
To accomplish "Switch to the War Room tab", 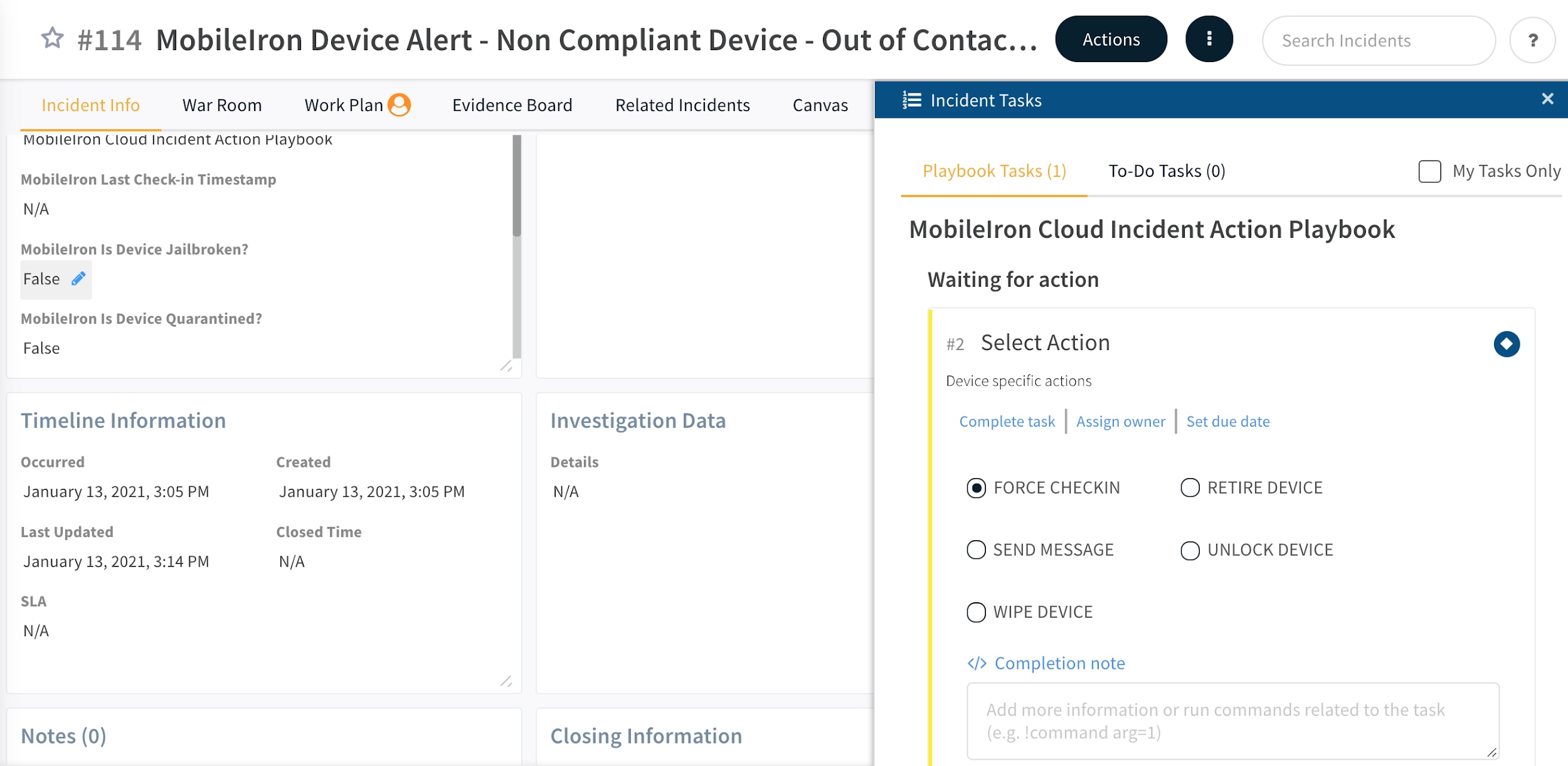I will click(222, 104).
